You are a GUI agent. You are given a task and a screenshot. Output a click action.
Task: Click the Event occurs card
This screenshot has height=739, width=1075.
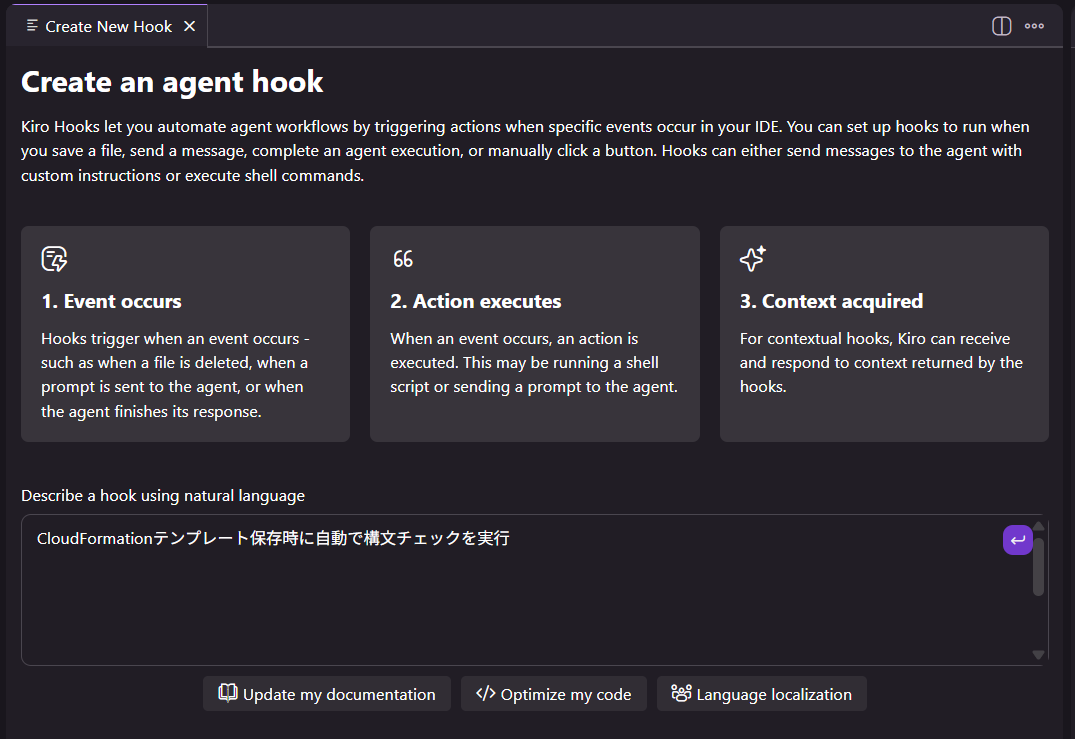(x=185, y=333)
